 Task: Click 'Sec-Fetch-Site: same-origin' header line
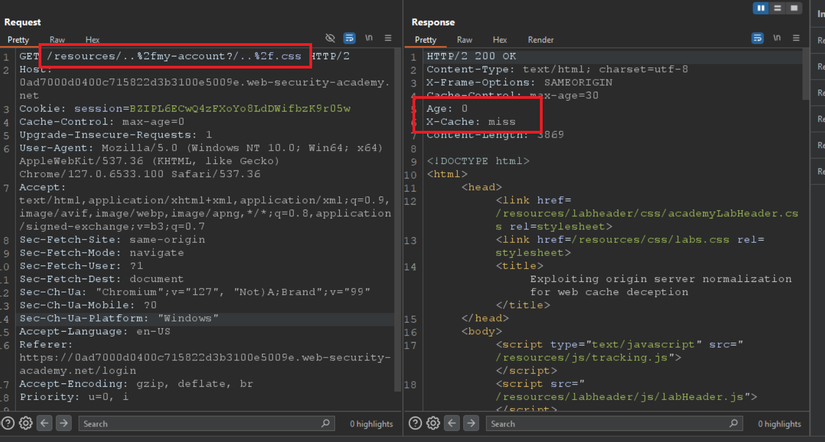(x=112, y=239)
